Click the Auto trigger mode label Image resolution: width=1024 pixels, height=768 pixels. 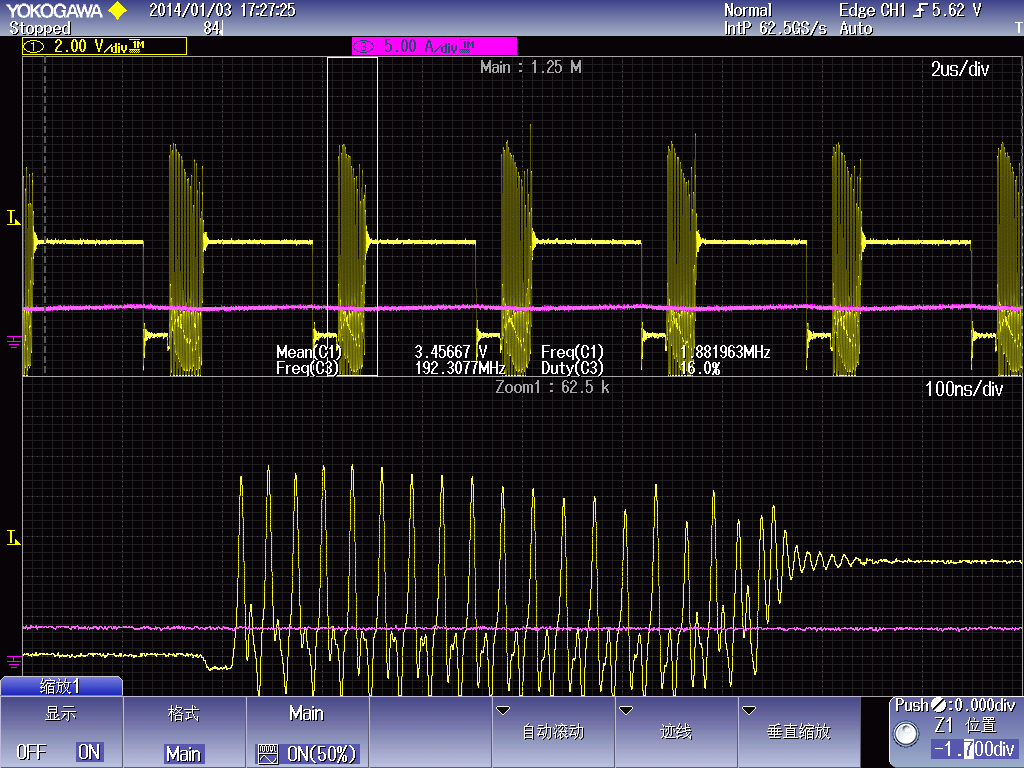pos(856,28)
